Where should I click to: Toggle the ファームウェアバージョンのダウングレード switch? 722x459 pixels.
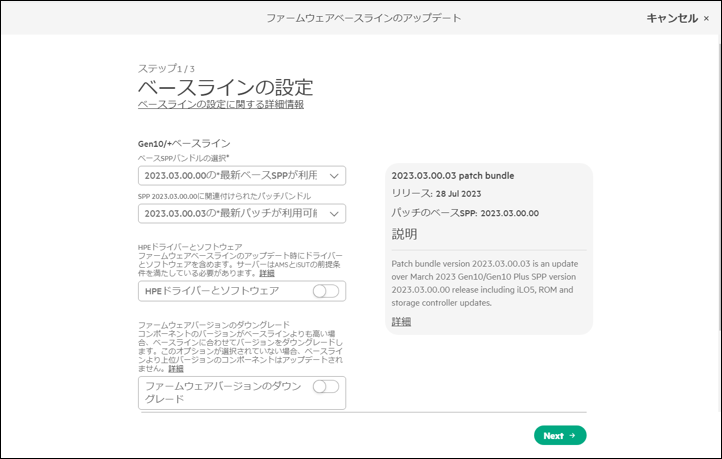tap(326, 386)
